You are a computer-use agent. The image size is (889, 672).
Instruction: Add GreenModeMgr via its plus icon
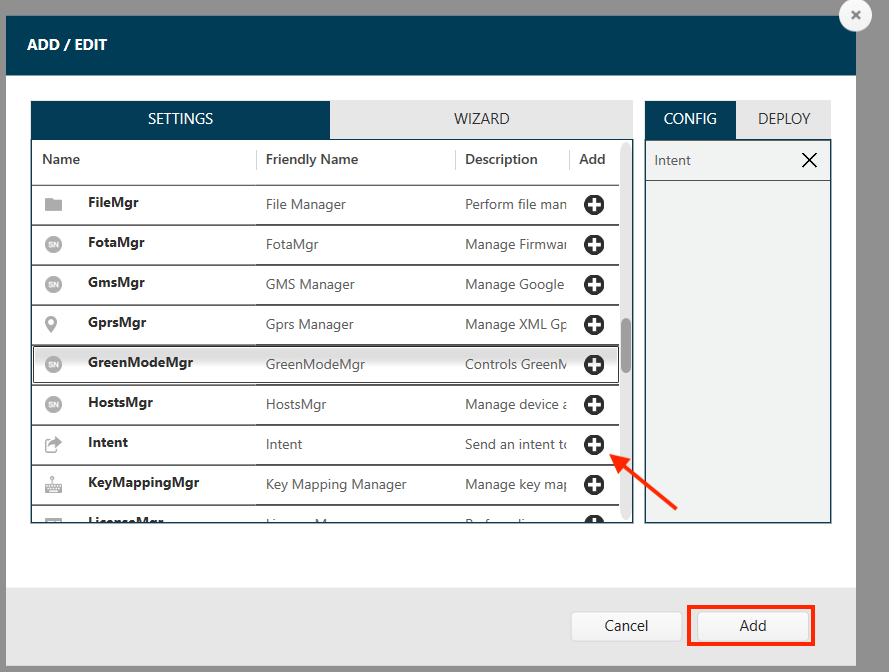[x=594, y=365]
